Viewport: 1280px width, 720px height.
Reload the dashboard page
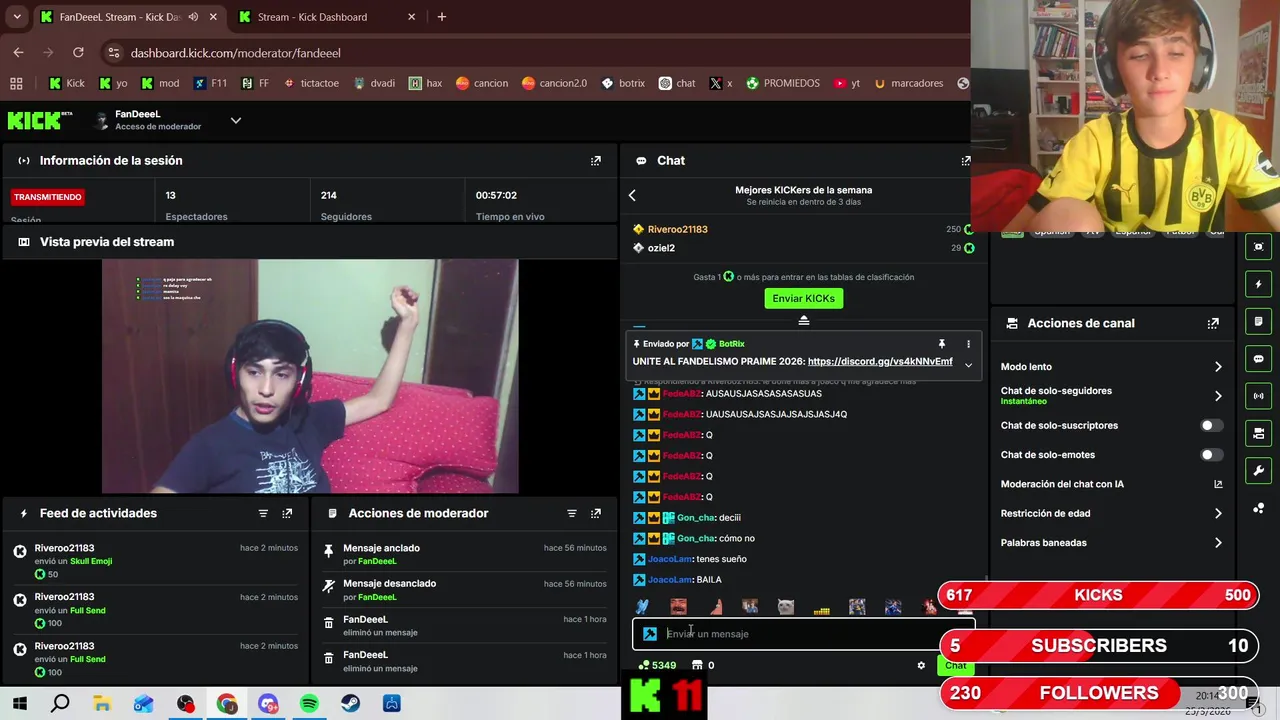(78, 52)
